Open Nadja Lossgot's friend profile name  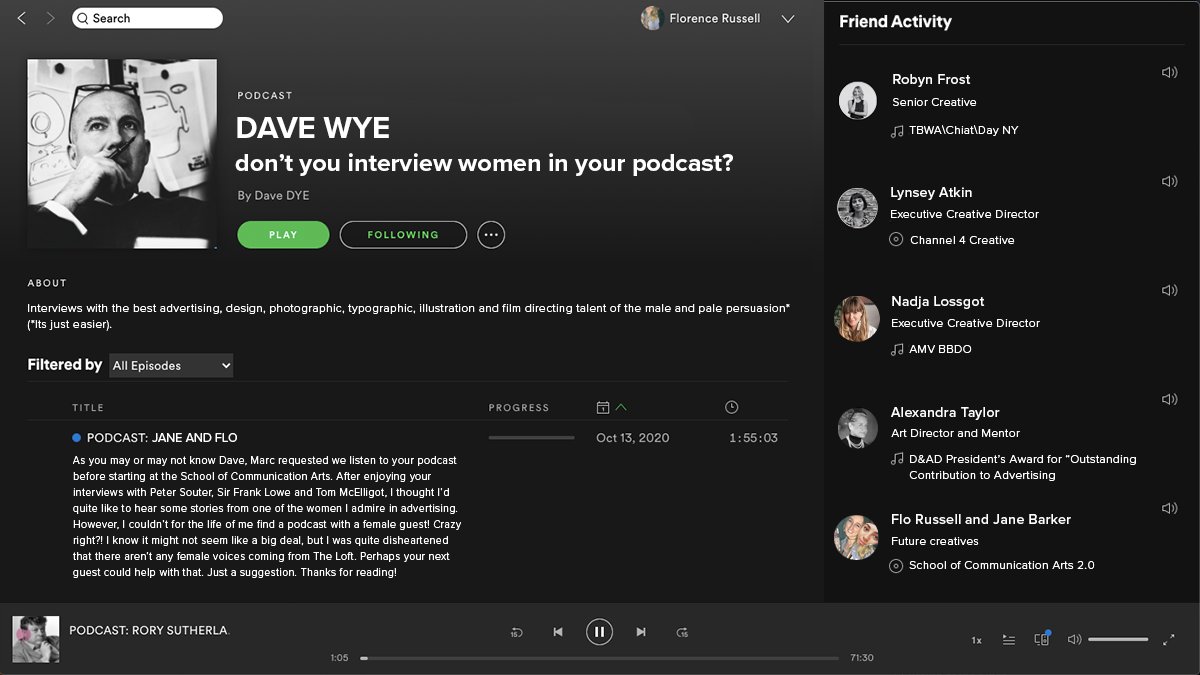(x=937, y=301)
